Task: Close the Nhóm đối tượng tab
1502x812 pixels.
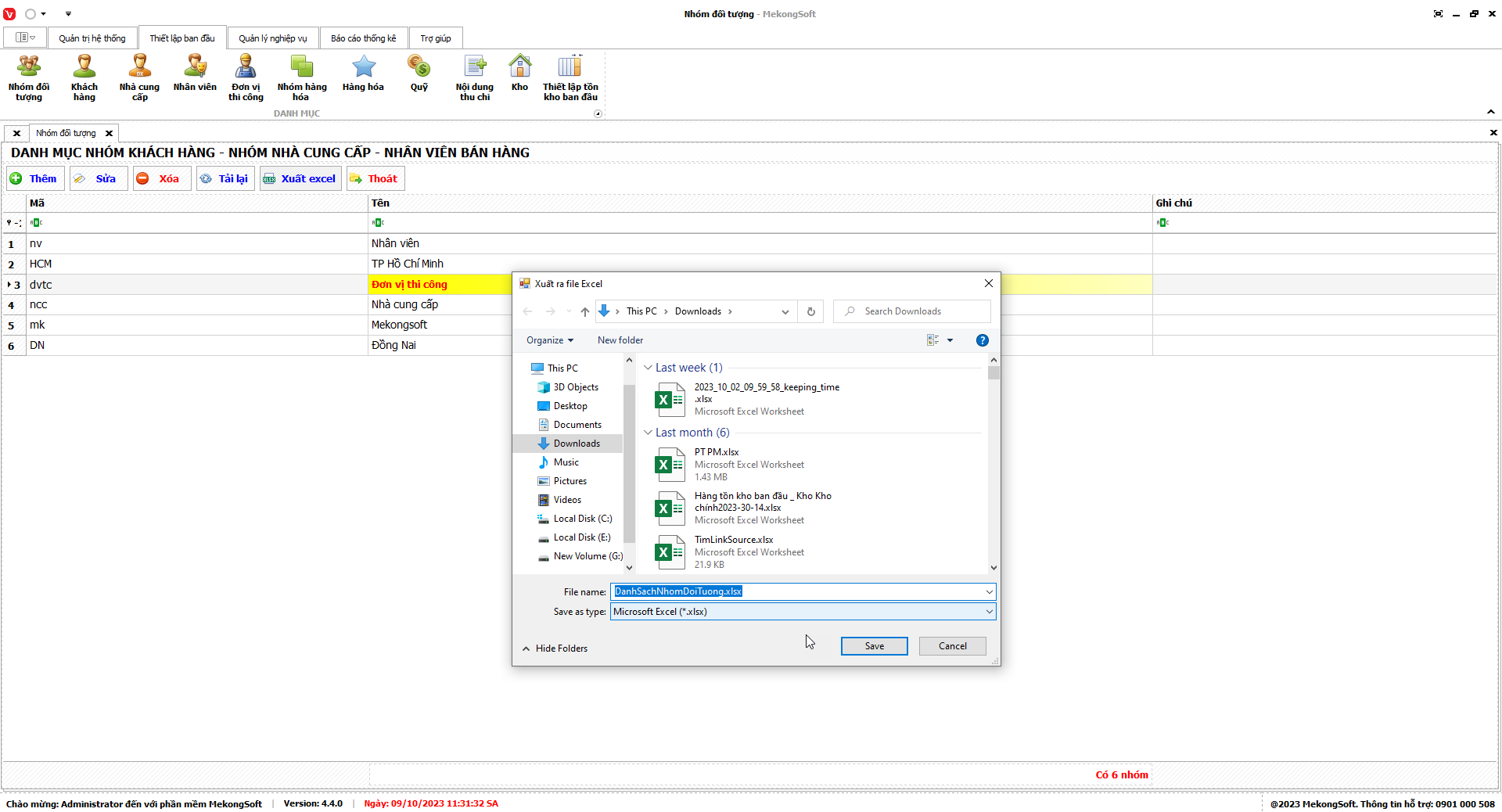Action: pyautogui.click(x=110, y=133)
